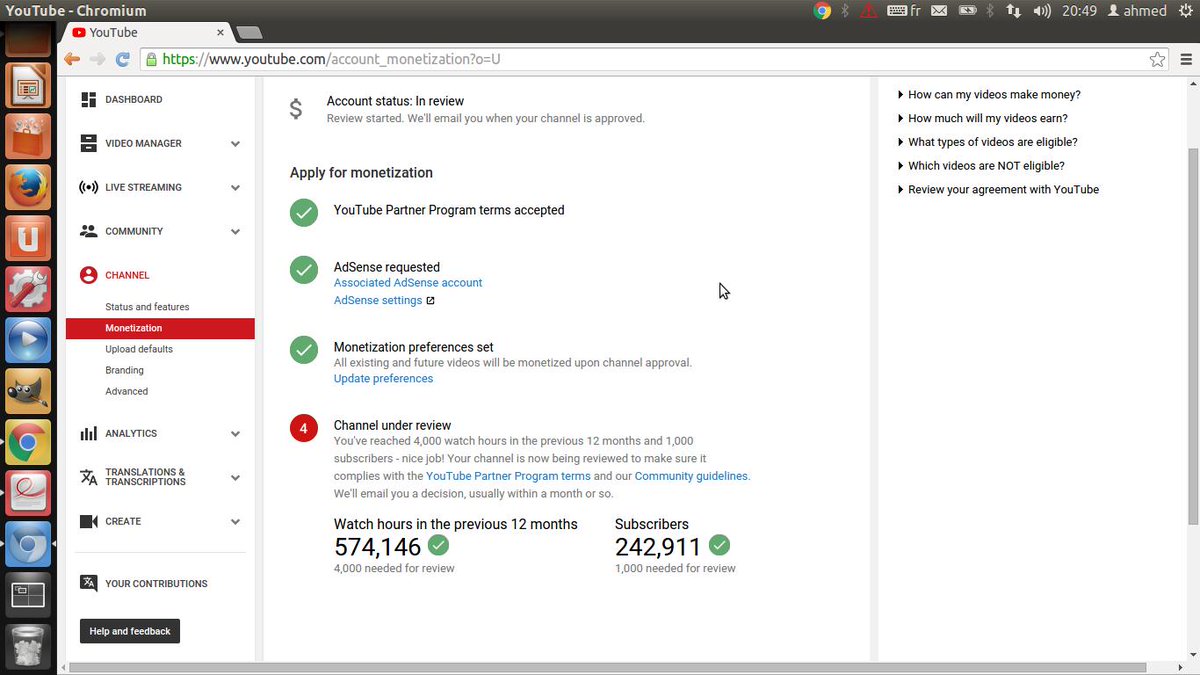Screen dimensions: 1200x675
Task: Open the media player dock icon
Action: (x=28, y=339)
